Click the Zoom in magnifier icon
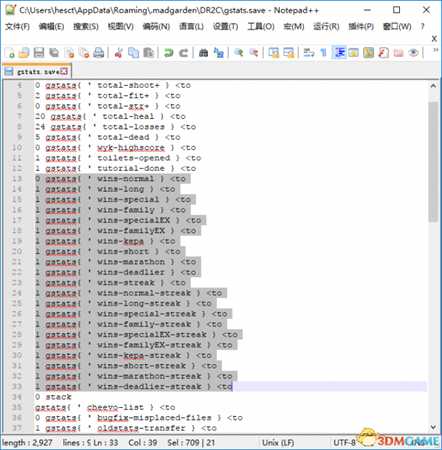The image size is (442, 450). pyautogui.click(x=239, y=52)
